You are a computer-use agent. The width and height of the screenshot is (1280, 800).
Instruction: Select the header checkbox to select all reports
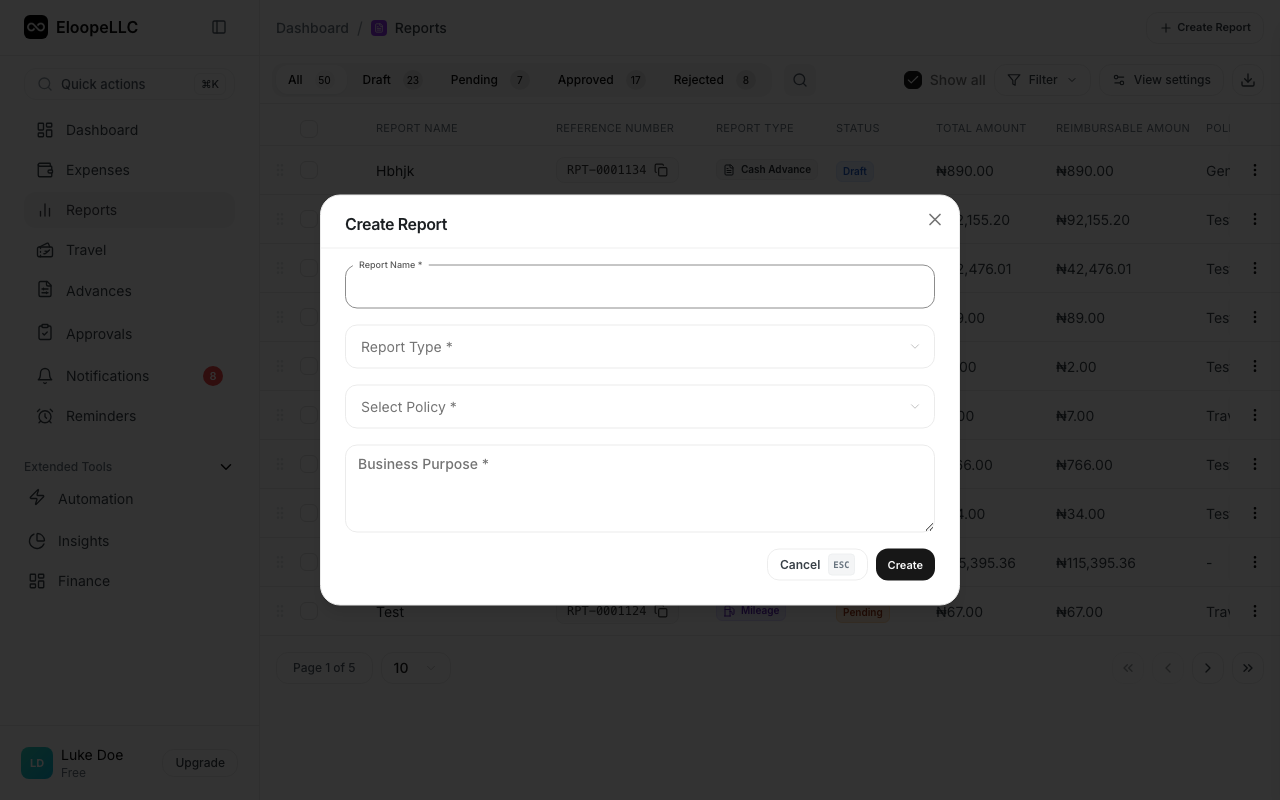(309, 128)
